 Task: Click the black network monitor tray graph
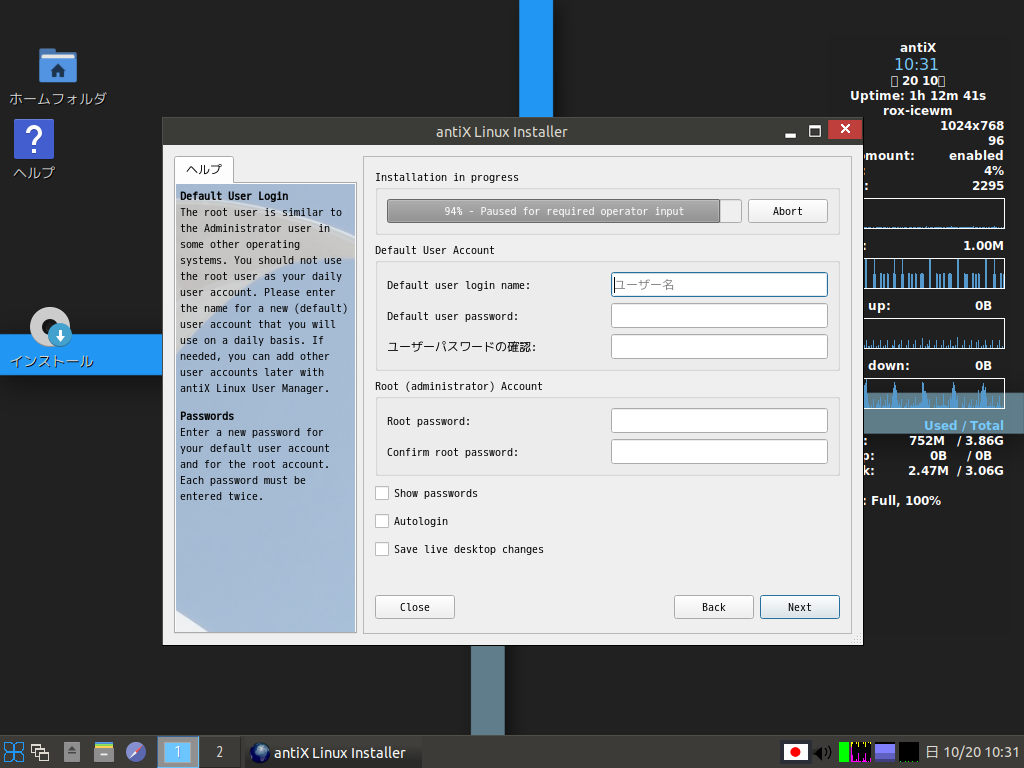click(909, 752)
